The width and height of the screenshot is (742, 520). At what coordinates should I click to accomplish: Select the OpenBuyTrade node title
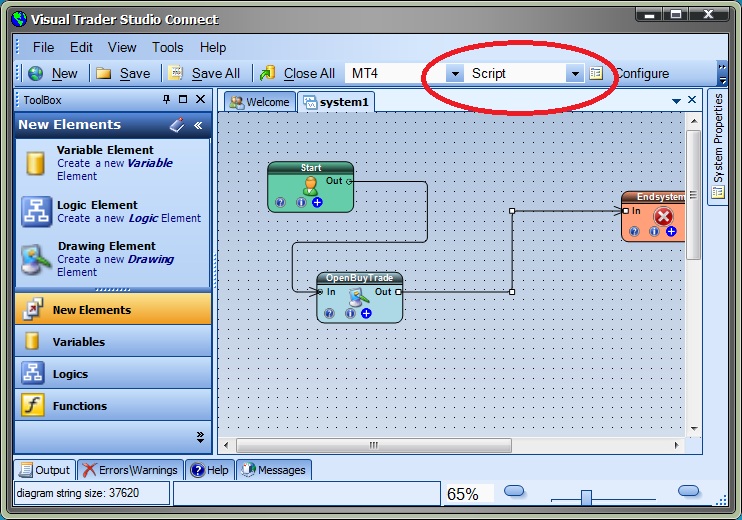359,278
